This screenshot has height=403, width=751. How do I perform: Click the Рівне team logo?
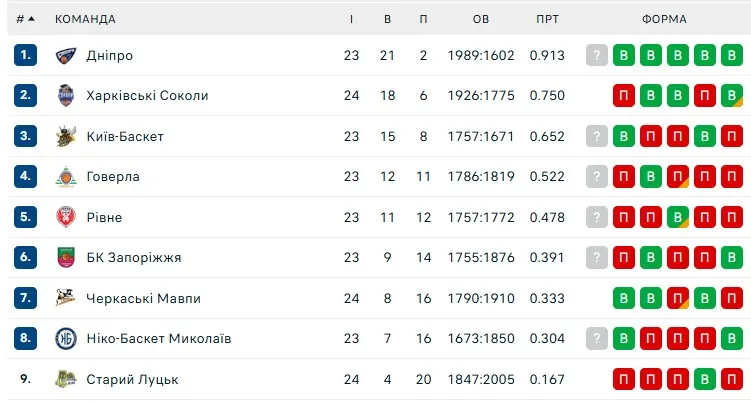coord(66,217)
